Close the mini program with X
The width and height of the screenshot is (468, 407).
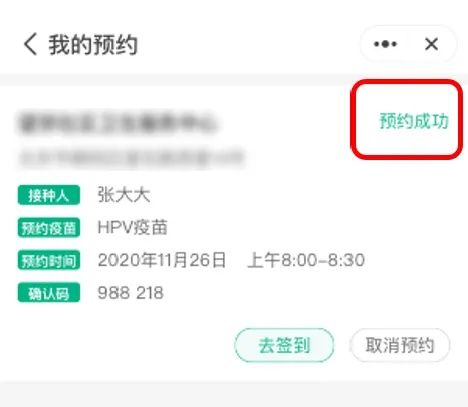(x=431, y=44)
